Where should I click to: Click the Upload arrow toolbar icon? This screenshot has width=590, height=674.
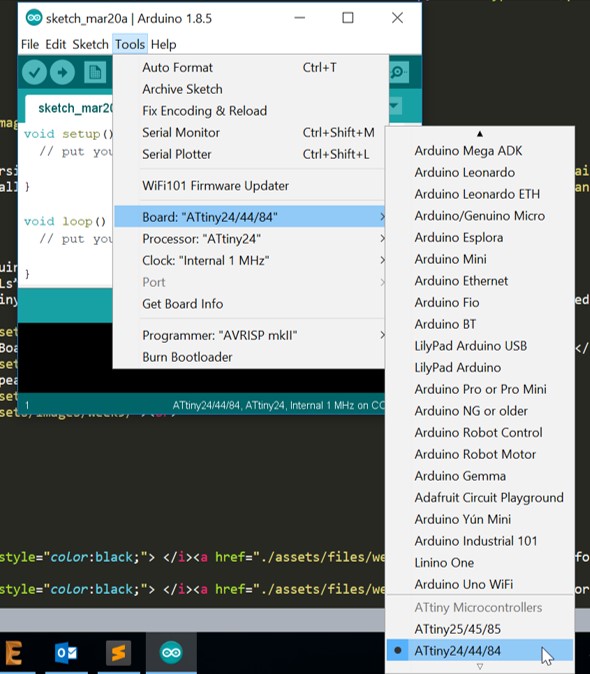pyautogui.click(x=62, y=72)
